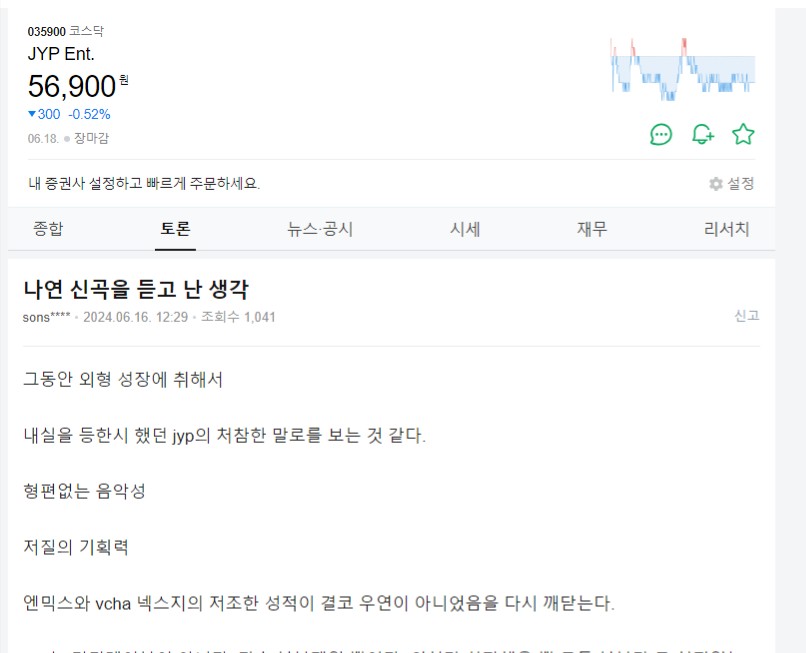The image size is (806, 653).
Task: Open the 뉴스·공시 tab
Action: tap(319, 229)
